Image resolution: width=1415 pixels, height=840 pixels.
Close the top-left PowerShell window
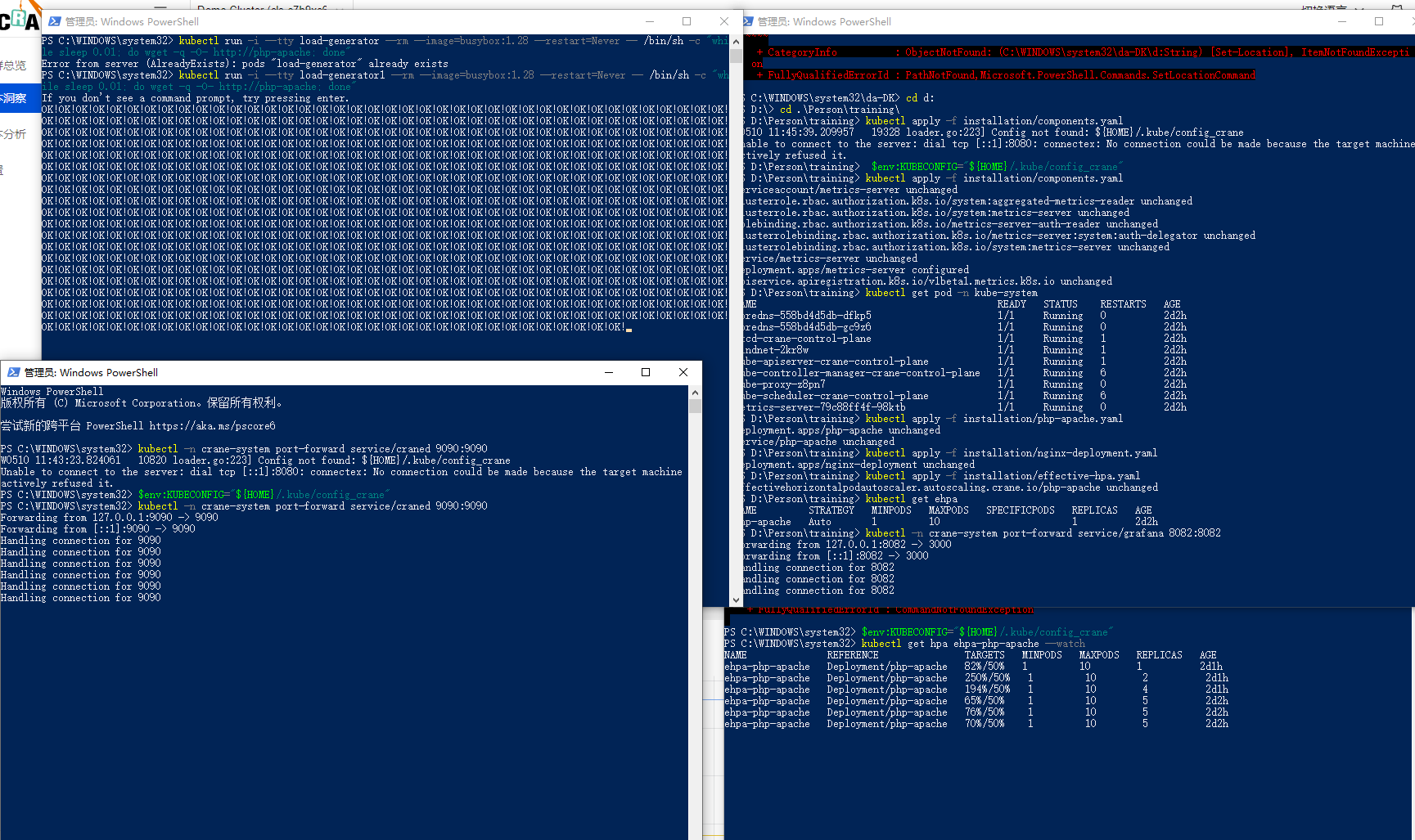[724, 21]
